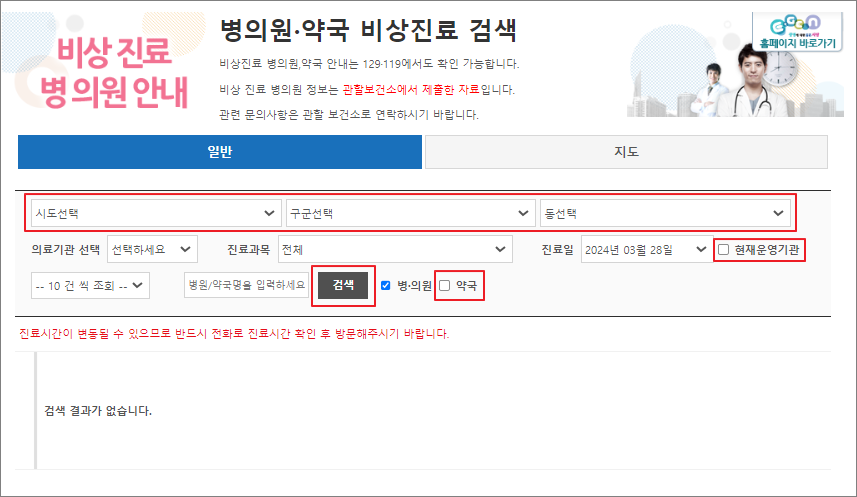This screenshot has width=857, height=497.
Task: Click the 의료기관 선택 label
Action: click(66, 249)
